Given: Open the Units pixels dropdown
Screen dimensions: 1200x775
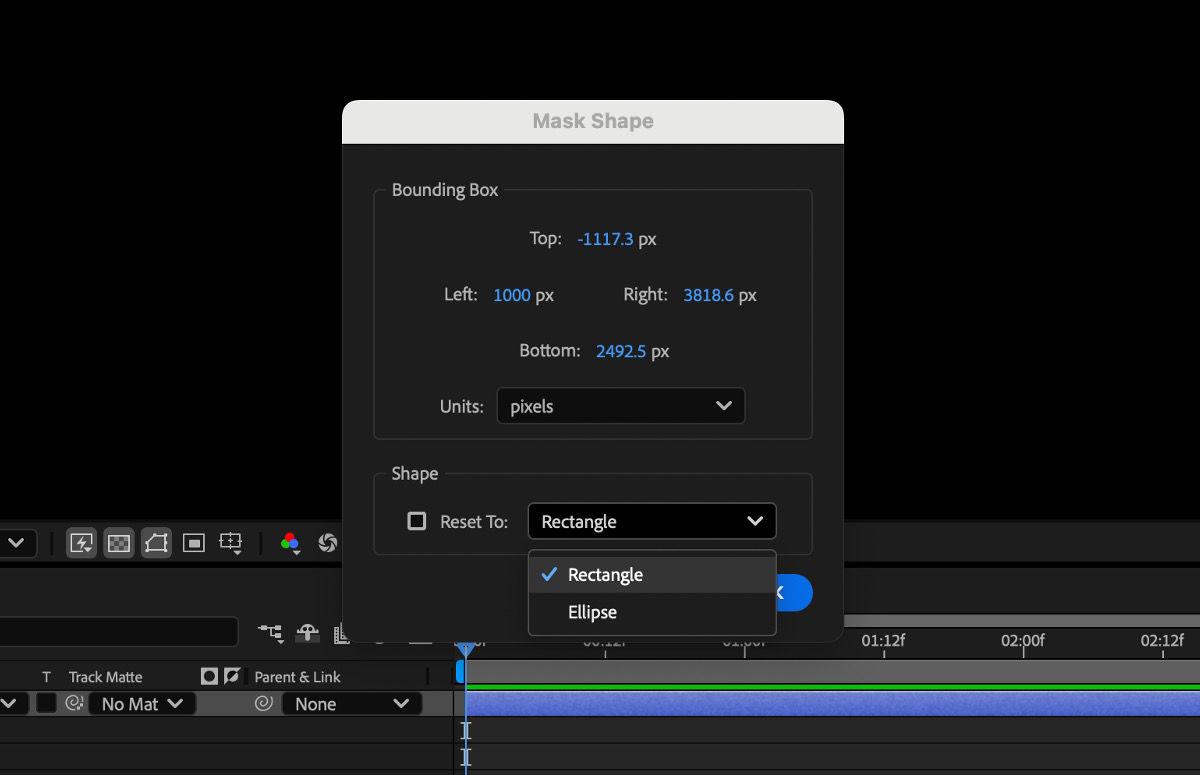Looking at the screenshot, I should pyautogui.click(x=620, y=406).
